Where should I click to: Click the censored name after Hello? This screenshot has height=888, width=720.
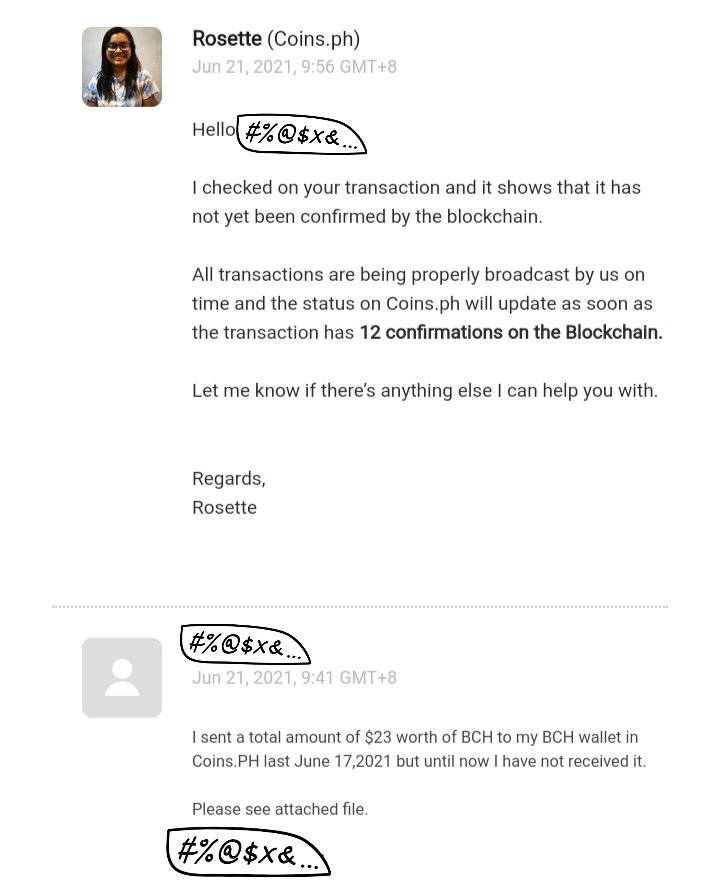(301, 134)
